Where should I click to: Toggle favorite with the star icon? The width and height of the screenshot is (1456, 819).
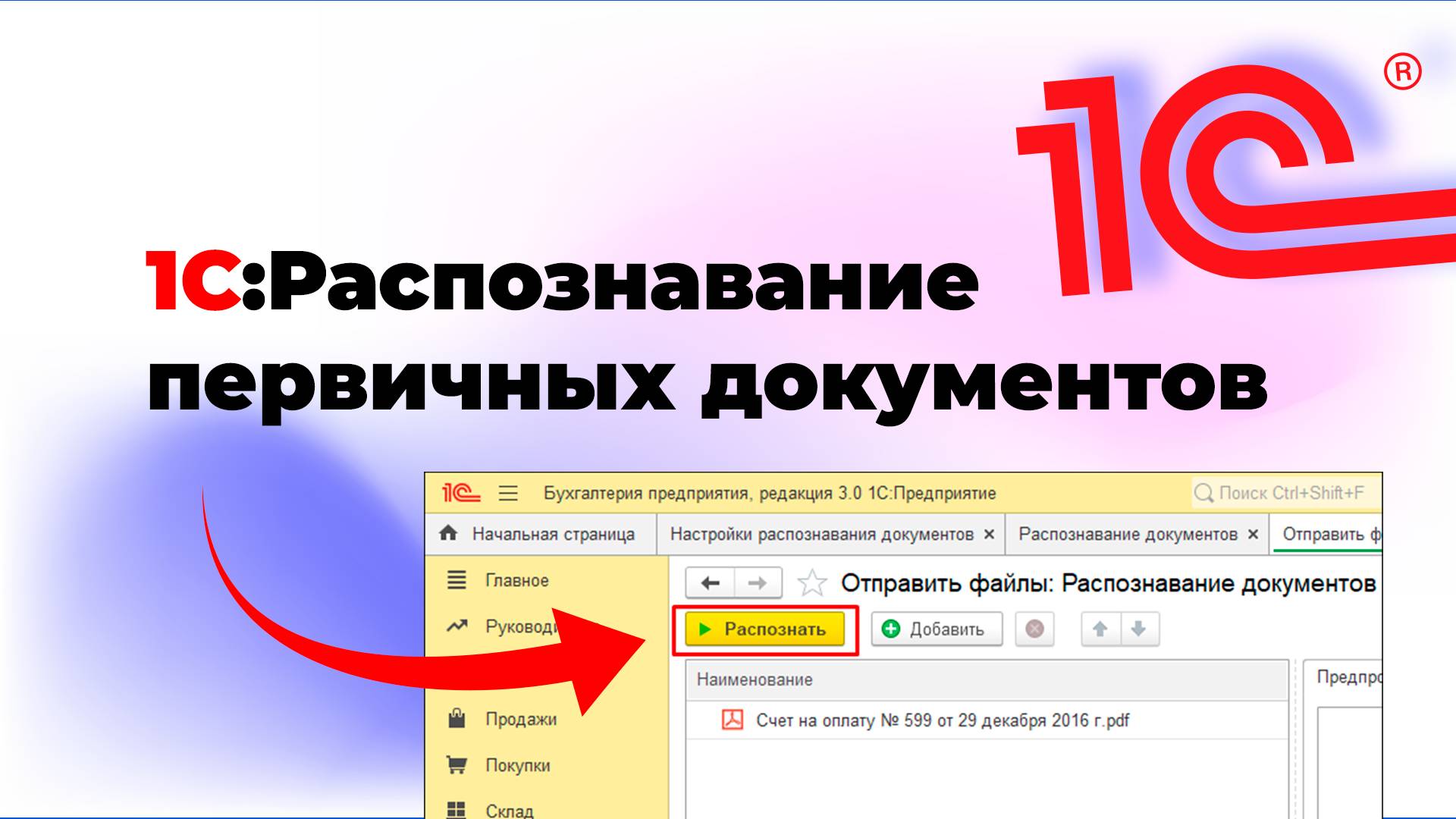pyautogui.click(x=812, y=581)
